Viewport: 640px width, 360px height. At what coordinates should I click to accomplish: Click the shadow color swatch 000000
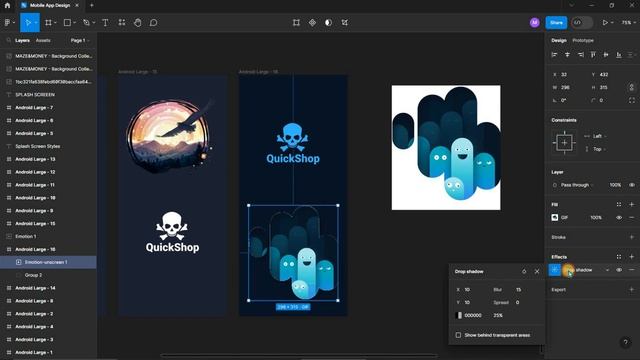[x=459, y=316]
